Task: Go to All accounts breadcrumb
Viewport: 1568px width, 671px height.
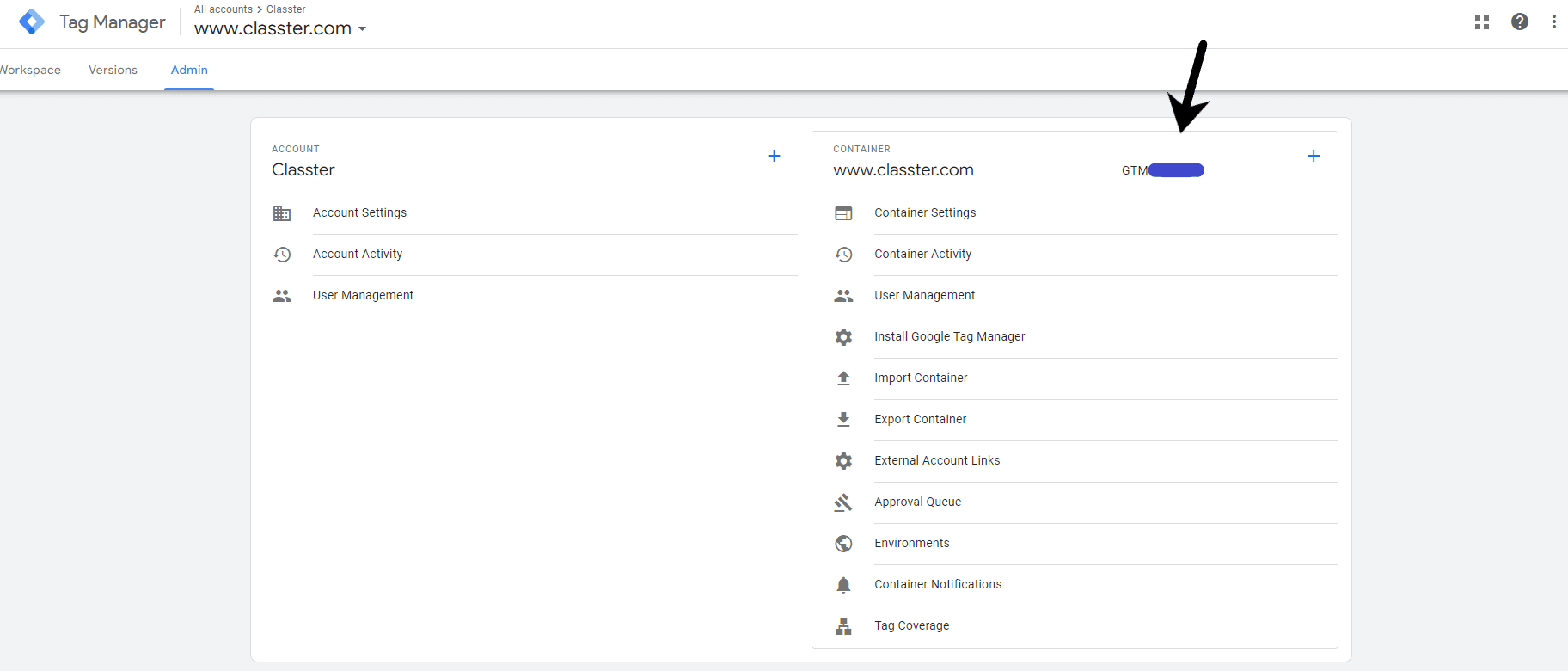Action: [x=224, y=9]
